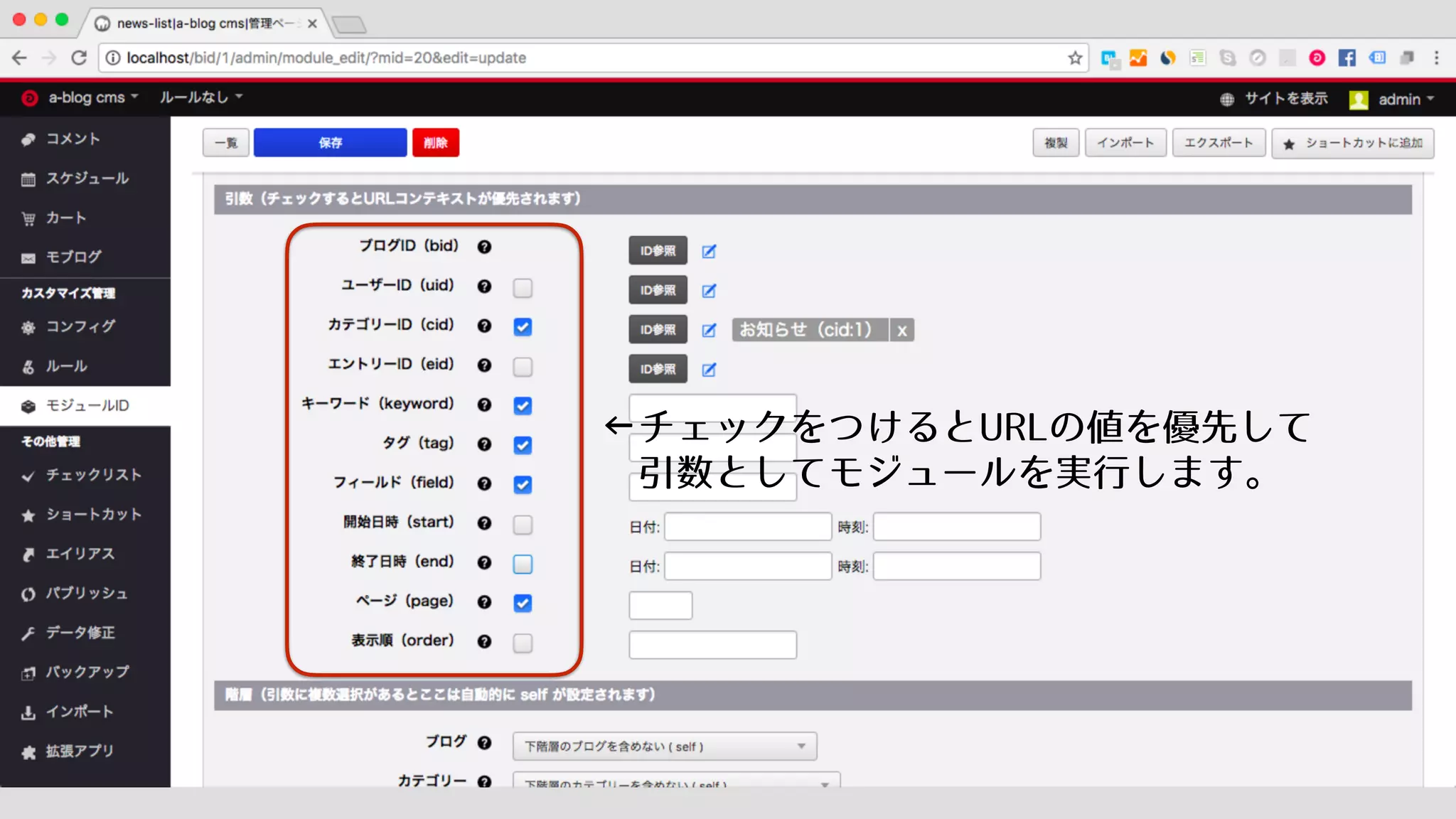Viewport: 1456px width, 819px height.
Task: Click the ID参照 button in the cid row
Action: pyautogui.click(x=658, y=330)
